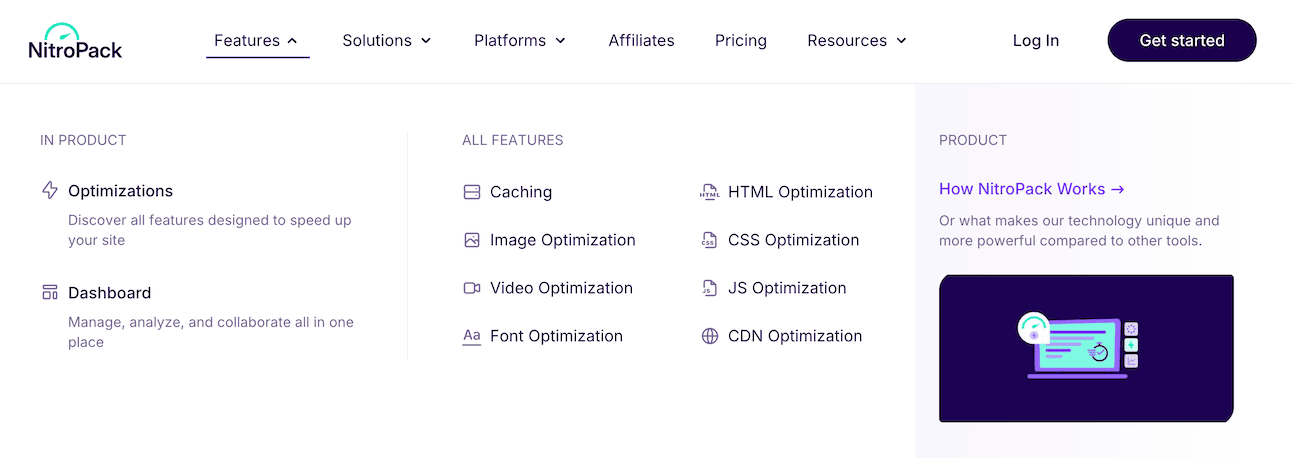Collapse the Features menu chevron
This screenshot has height=458, width=1294.
tap(292, 41)
